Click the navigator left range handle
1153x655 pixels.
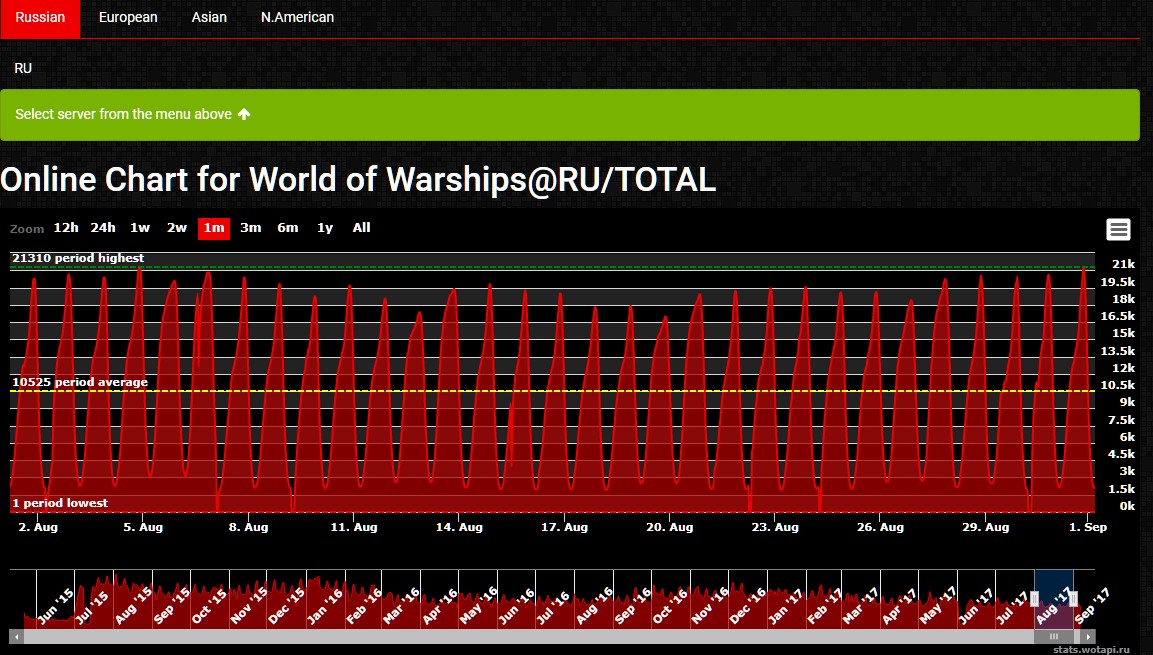pos(1035,599)
